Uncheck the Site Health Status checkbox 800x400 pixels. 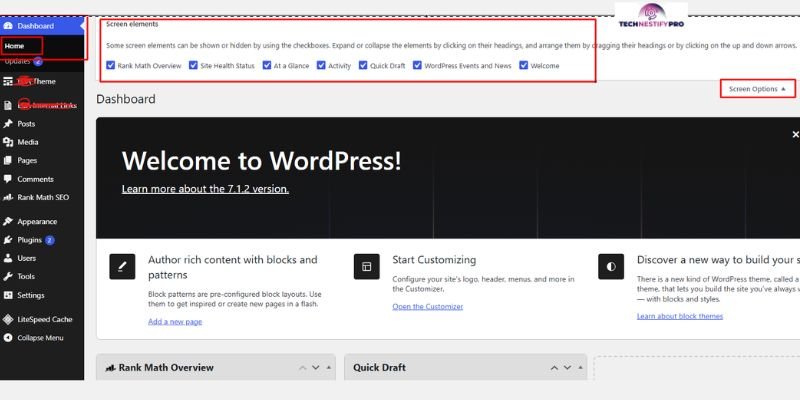[x=193, y=65]
